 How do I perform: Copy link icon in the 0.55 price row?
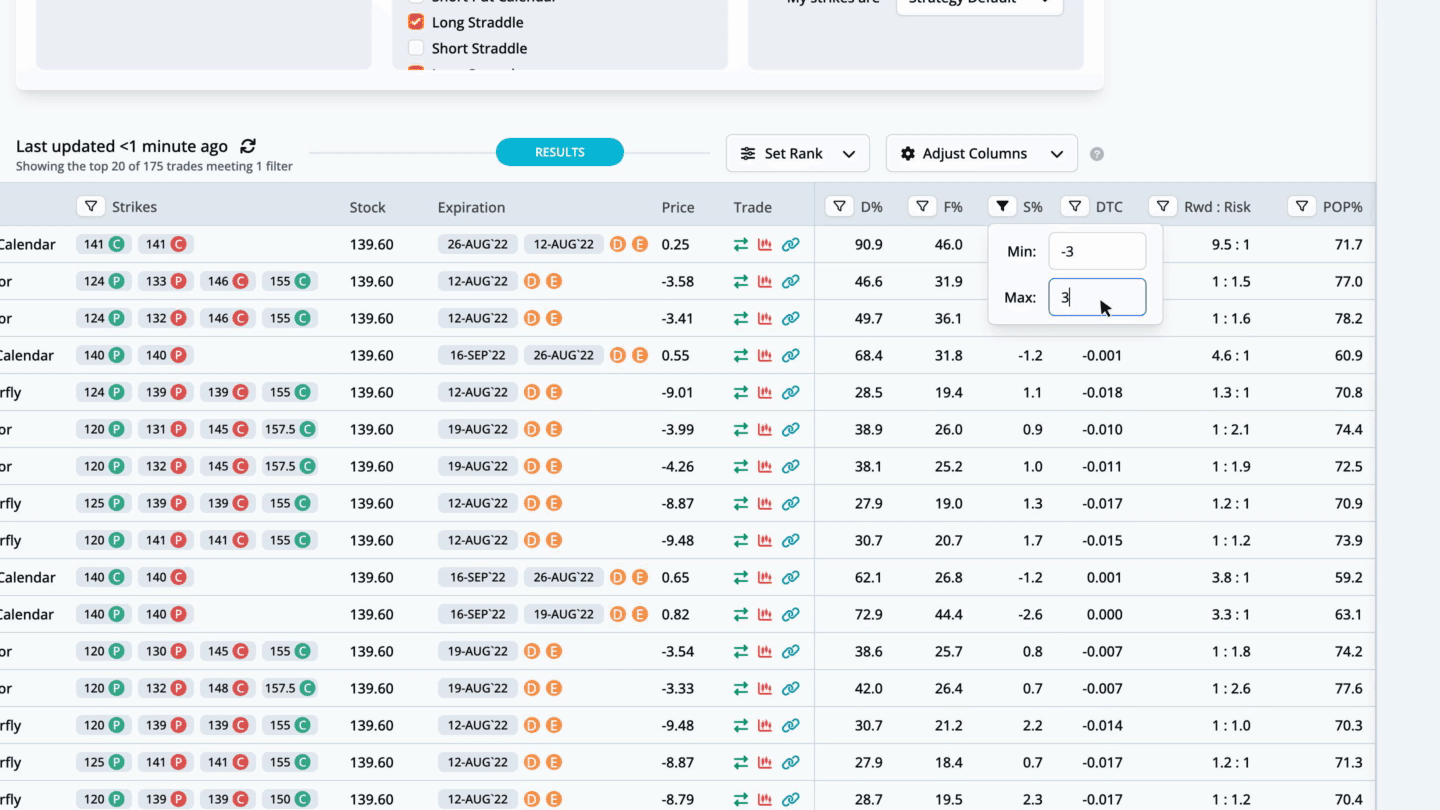point(790,355)
